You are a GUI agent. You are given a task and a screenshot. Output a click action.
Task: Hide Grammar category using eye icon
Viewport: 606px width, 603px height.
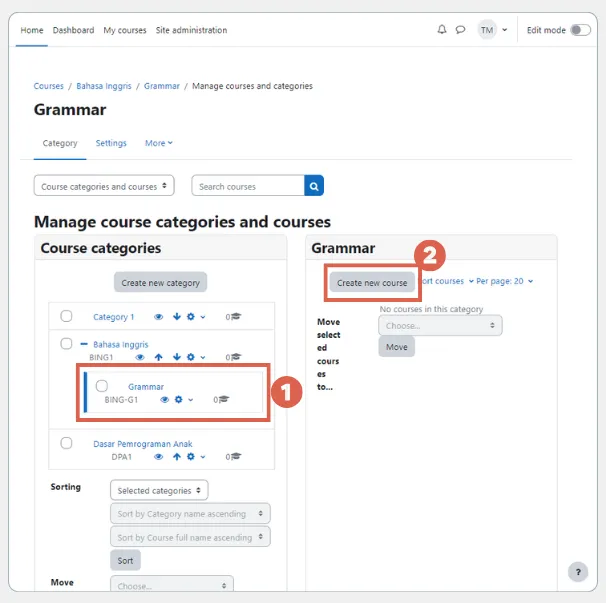[x=164, y=399]
